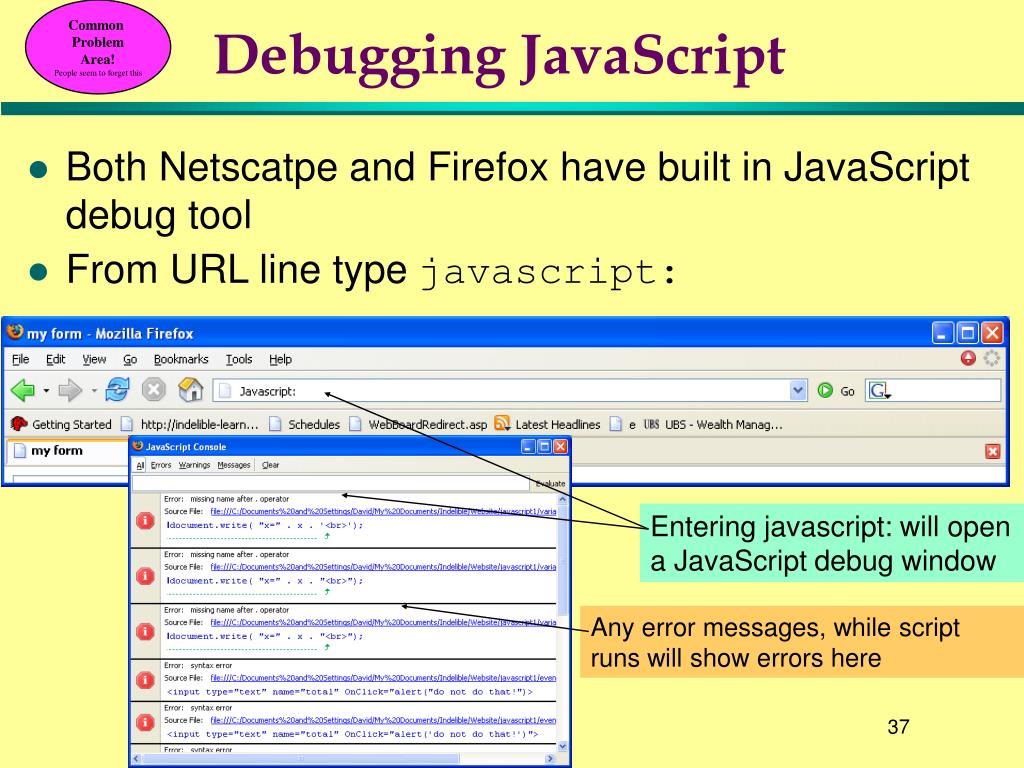Open the Tools menu

(x=239, y=359)
